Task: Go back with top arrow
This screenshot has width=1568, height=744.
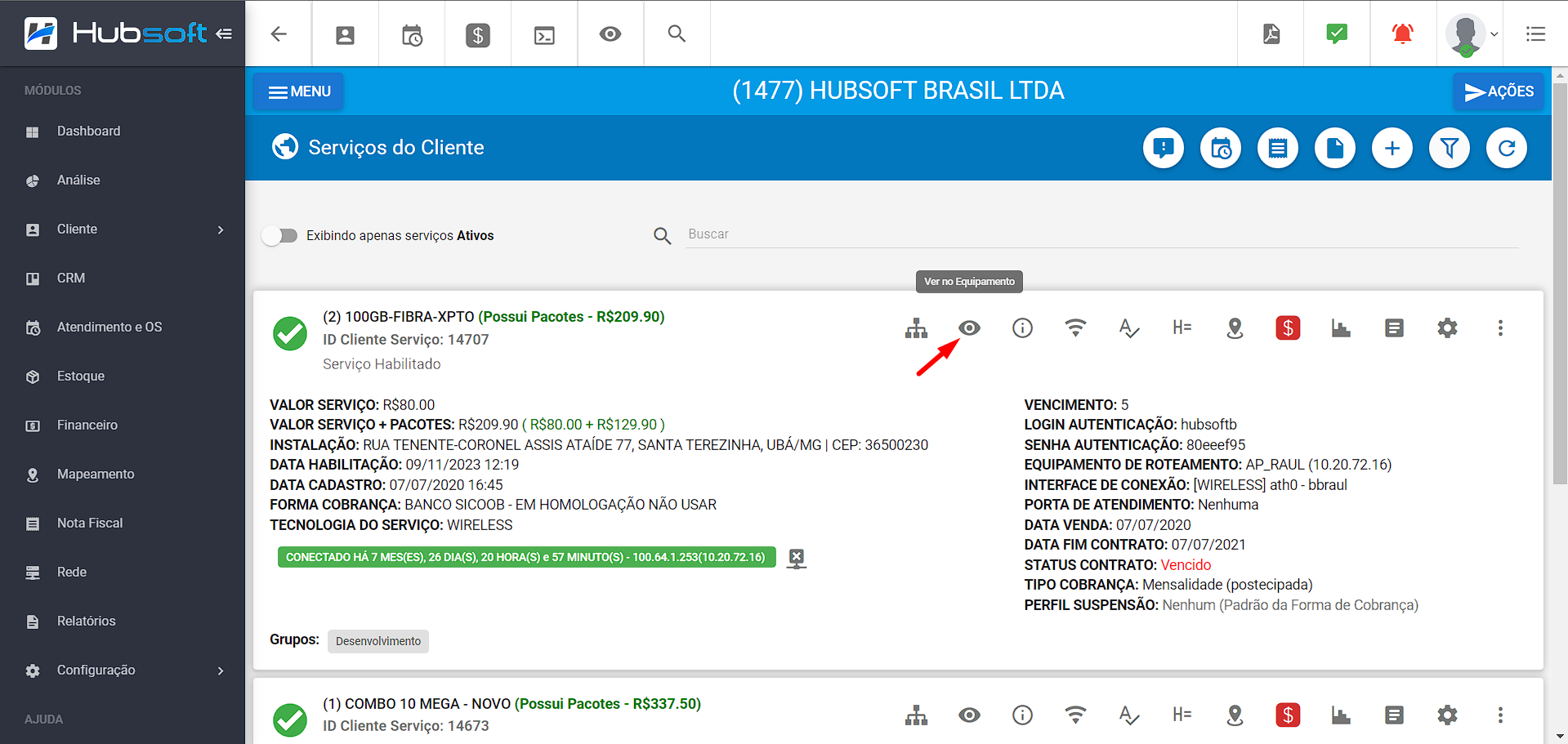Action: [x=279, y=33]
